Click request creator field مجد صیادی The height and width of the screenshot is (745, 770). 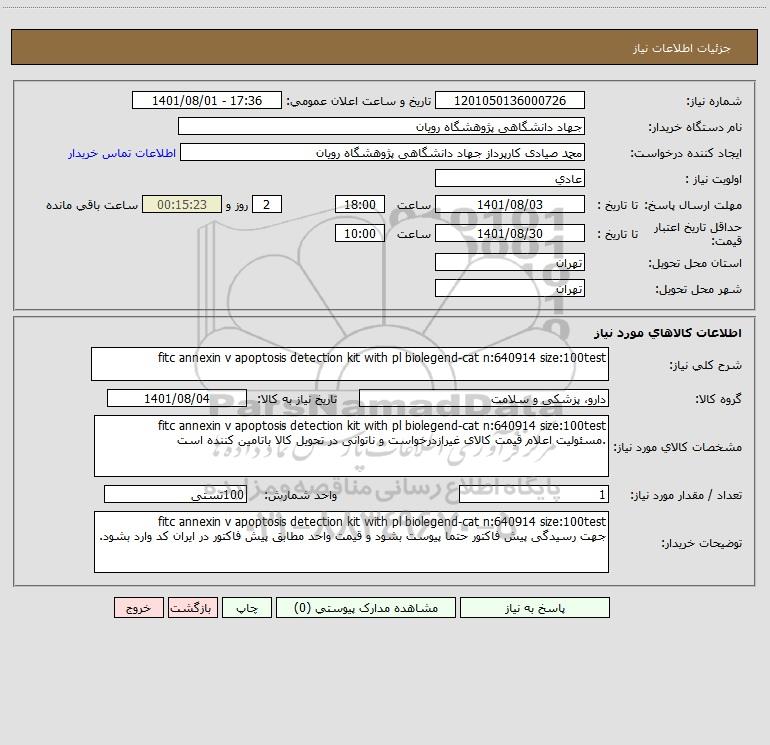[382, 152]
